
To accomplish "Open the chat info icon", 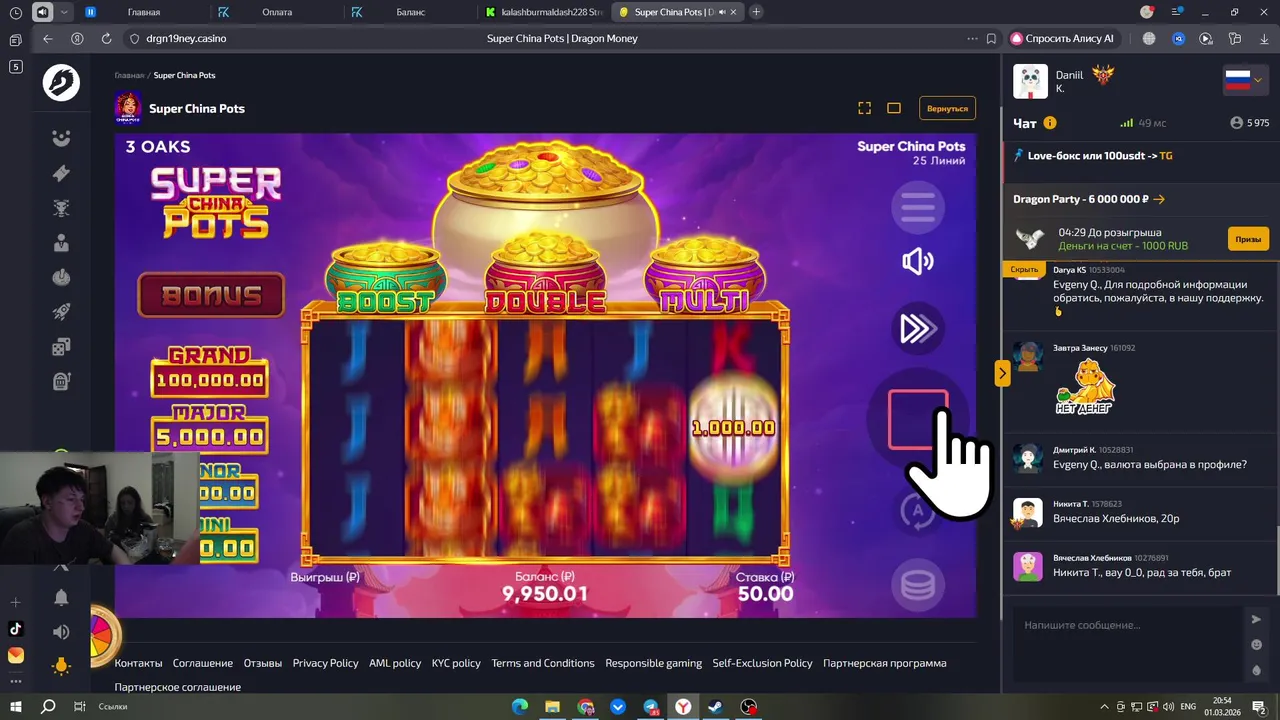I will pos(1050,123).
